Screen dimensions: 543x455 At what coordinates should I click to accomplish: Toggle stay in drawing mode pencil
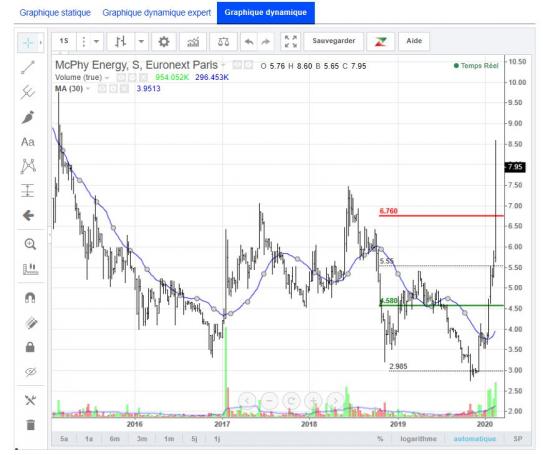[x=30, y=322]
